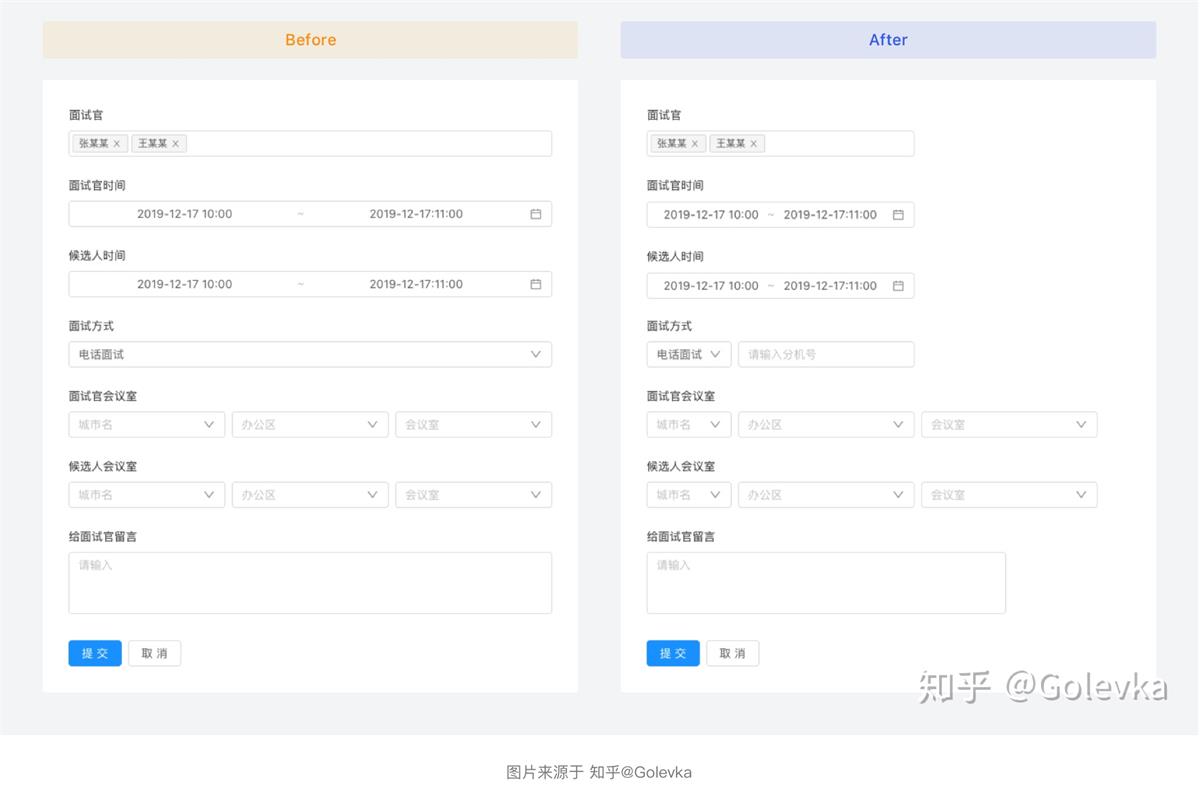Focus 给面试官留言 textarea in After panel
Image resolution: width=1200 pixels, height=800 pixels.
tap(826, 583)
